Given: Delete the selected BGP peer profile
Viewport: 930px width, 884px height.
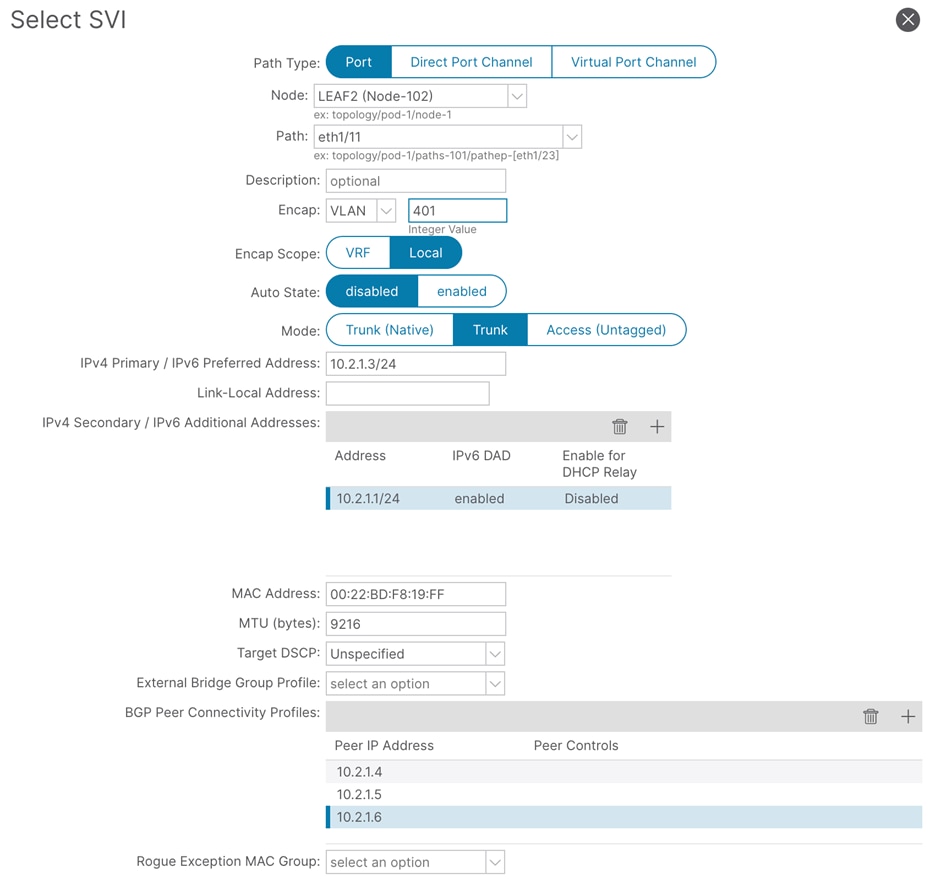Looking at the screenshot, I should coord(870,716).
